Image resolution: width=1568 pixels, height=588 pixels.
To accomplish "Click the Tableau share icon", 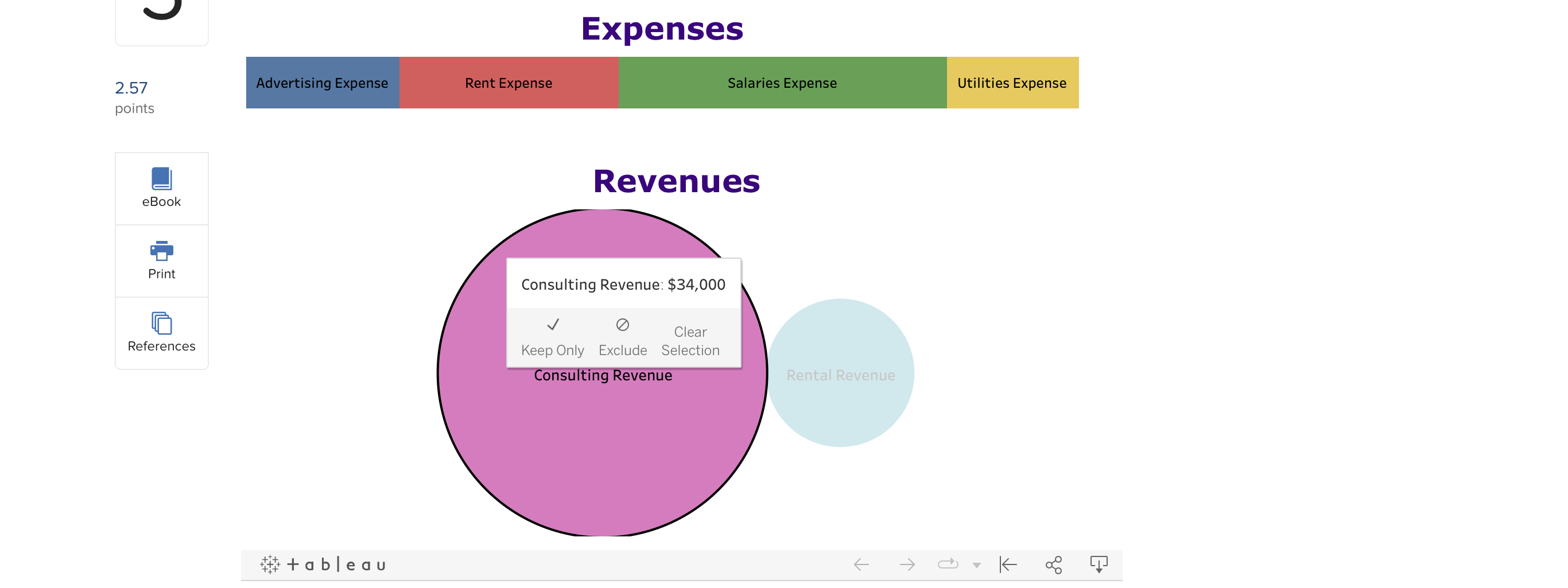I will pyautogui.click(x=1053, y=564).
